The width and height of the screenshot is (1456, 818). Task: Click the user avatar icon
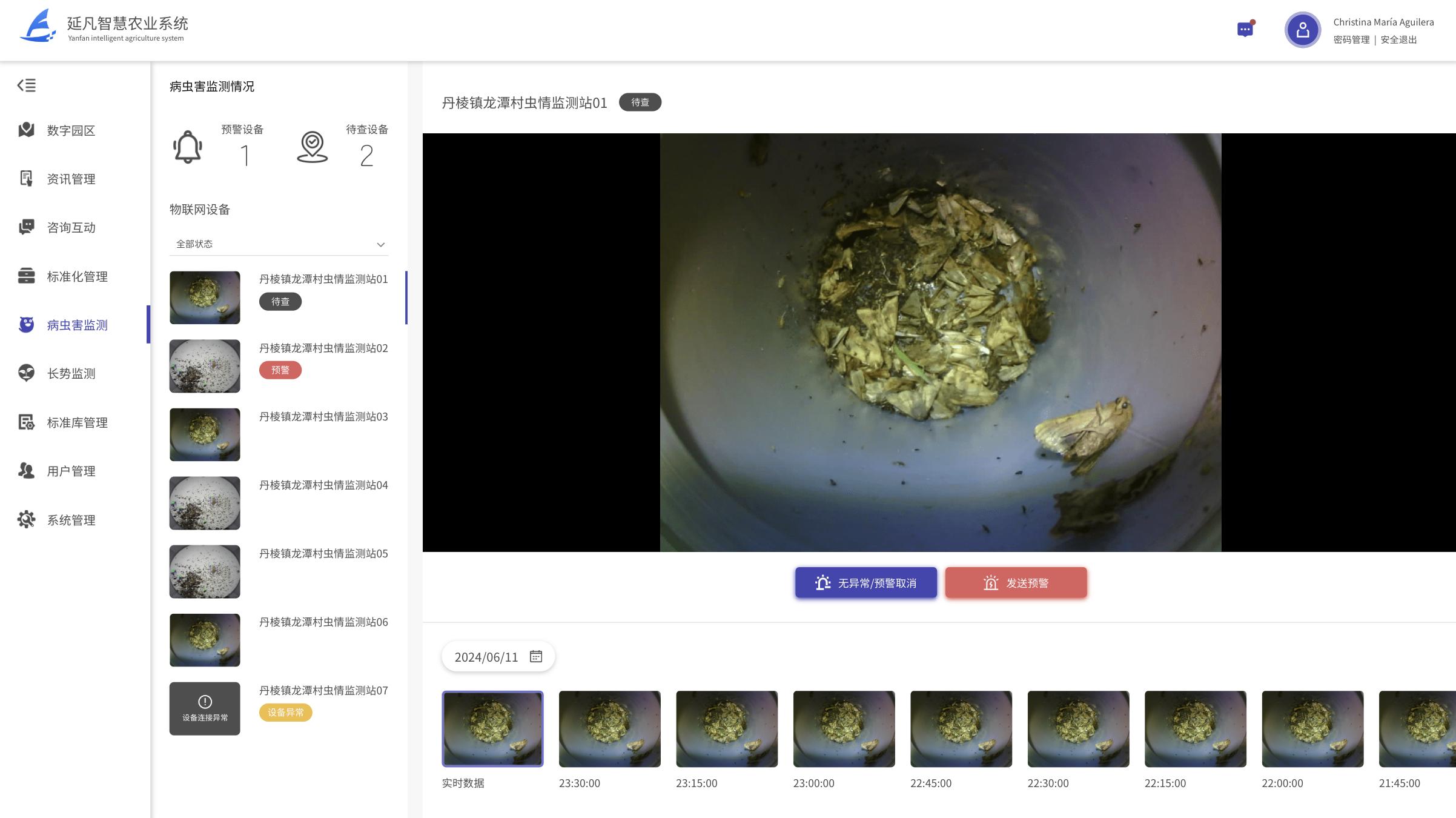[x=1302, y=30]
